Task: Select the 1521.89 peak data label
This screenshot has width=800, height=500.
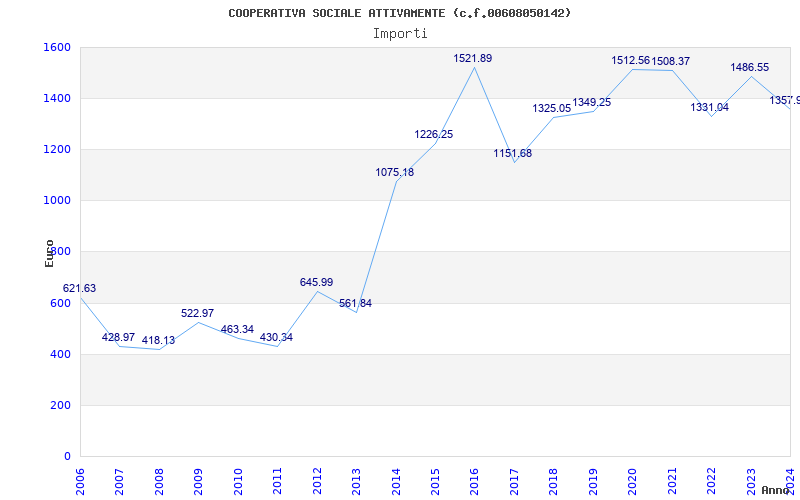Action: [473, 58]
